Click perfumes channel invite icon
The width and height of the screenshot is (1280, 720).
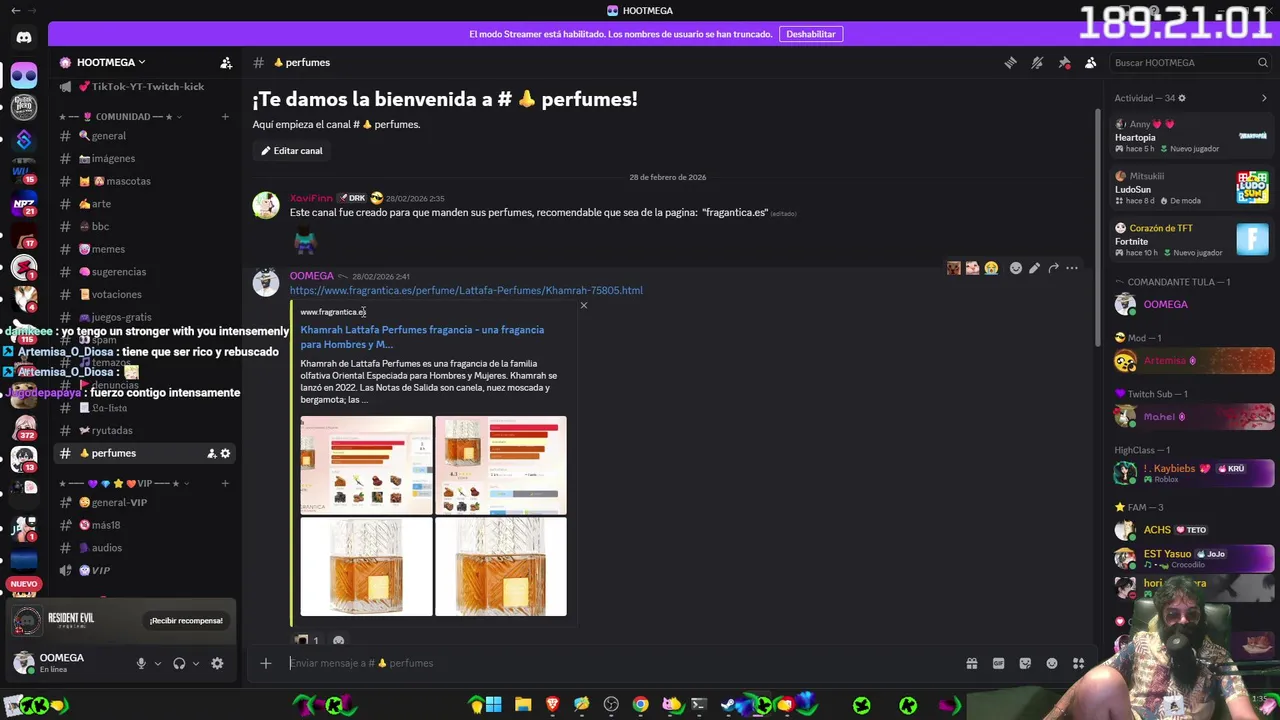[211, 453]
